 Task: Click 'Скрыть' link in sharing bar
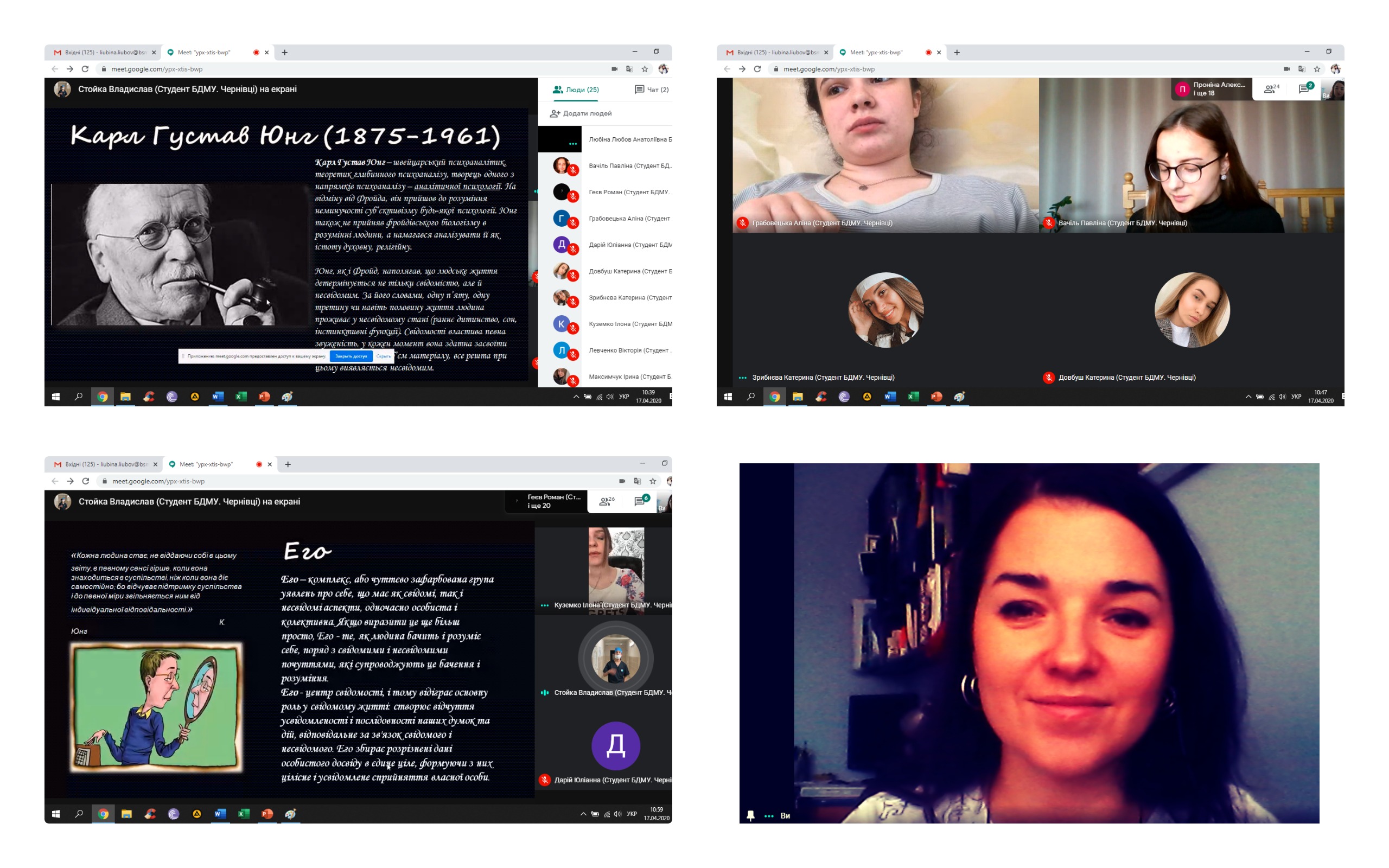point(384,356)
